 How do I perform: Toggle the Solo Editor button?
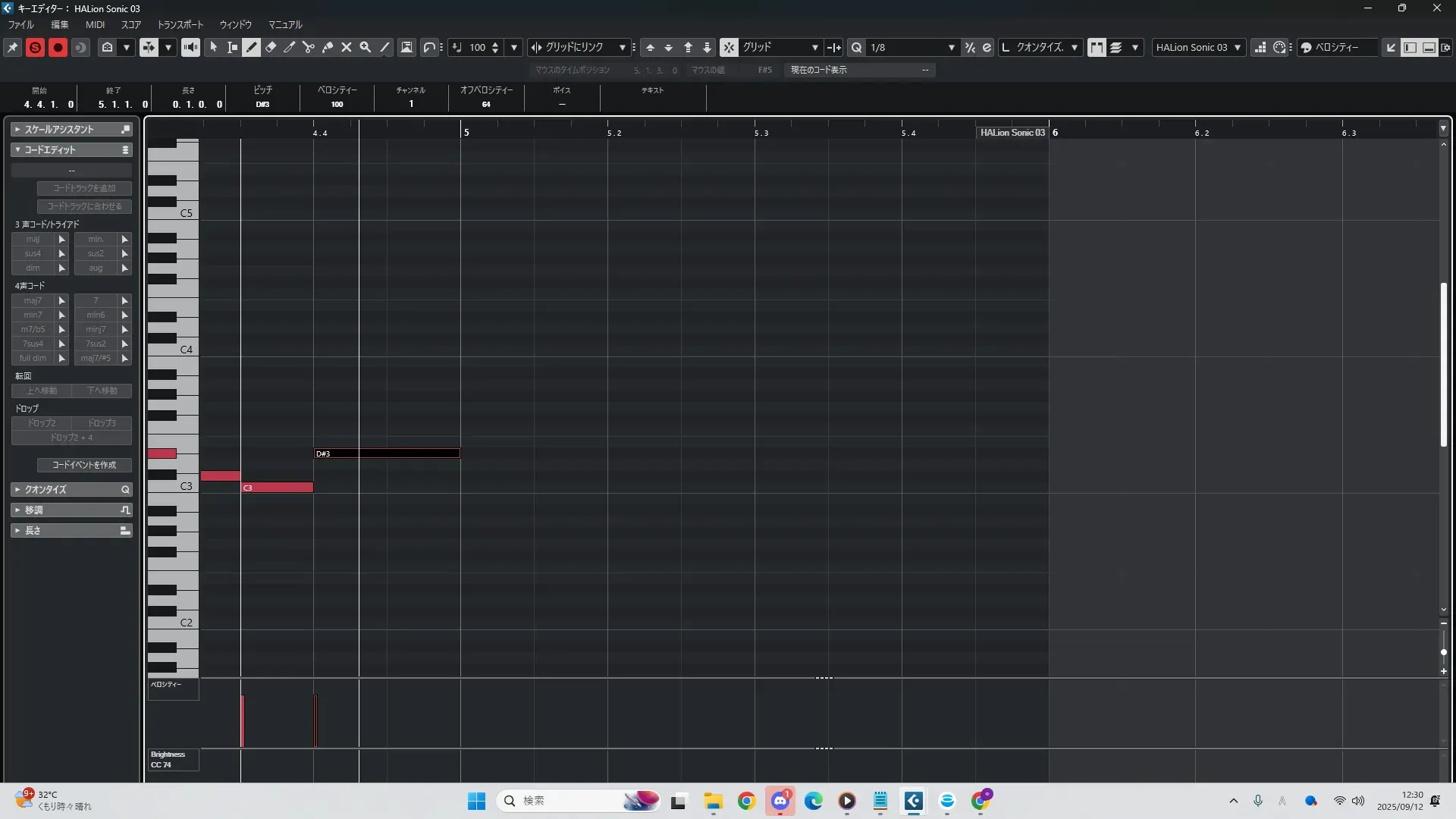point(35,47)
